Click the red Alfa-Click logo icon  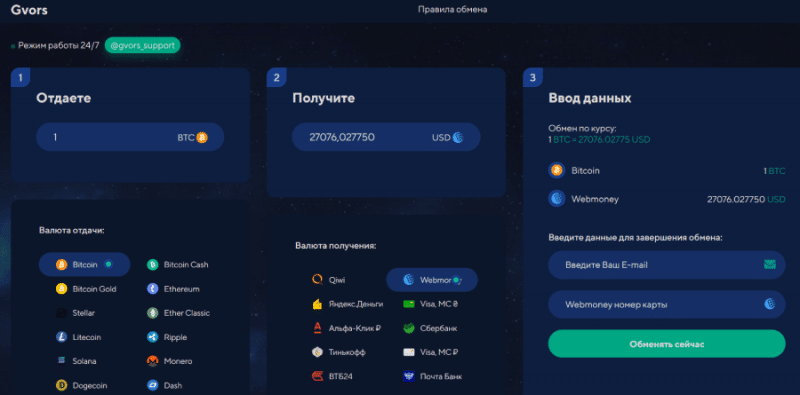point(317,328)
